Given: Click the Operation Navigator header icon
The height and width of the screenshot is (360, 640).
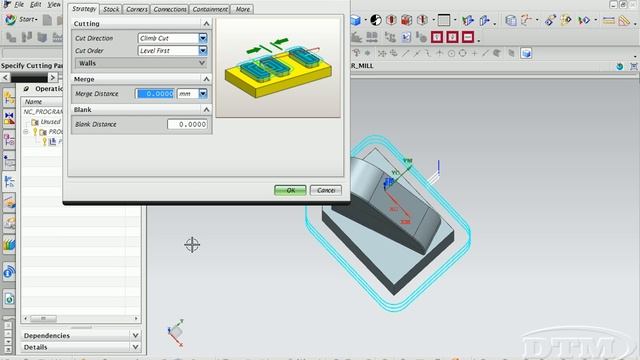Looking at the screenshot, I should click(x=26, y=89).
